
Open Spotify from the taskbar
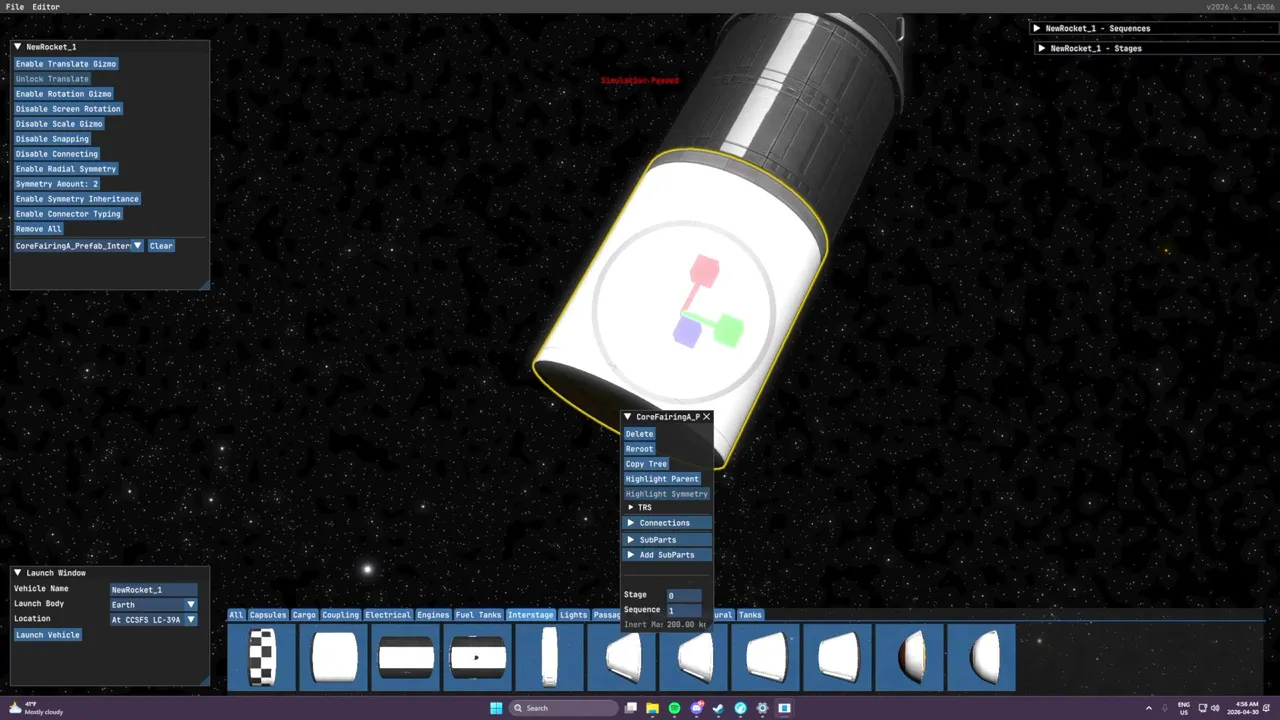pyautogui.click(x=675, y=708)
